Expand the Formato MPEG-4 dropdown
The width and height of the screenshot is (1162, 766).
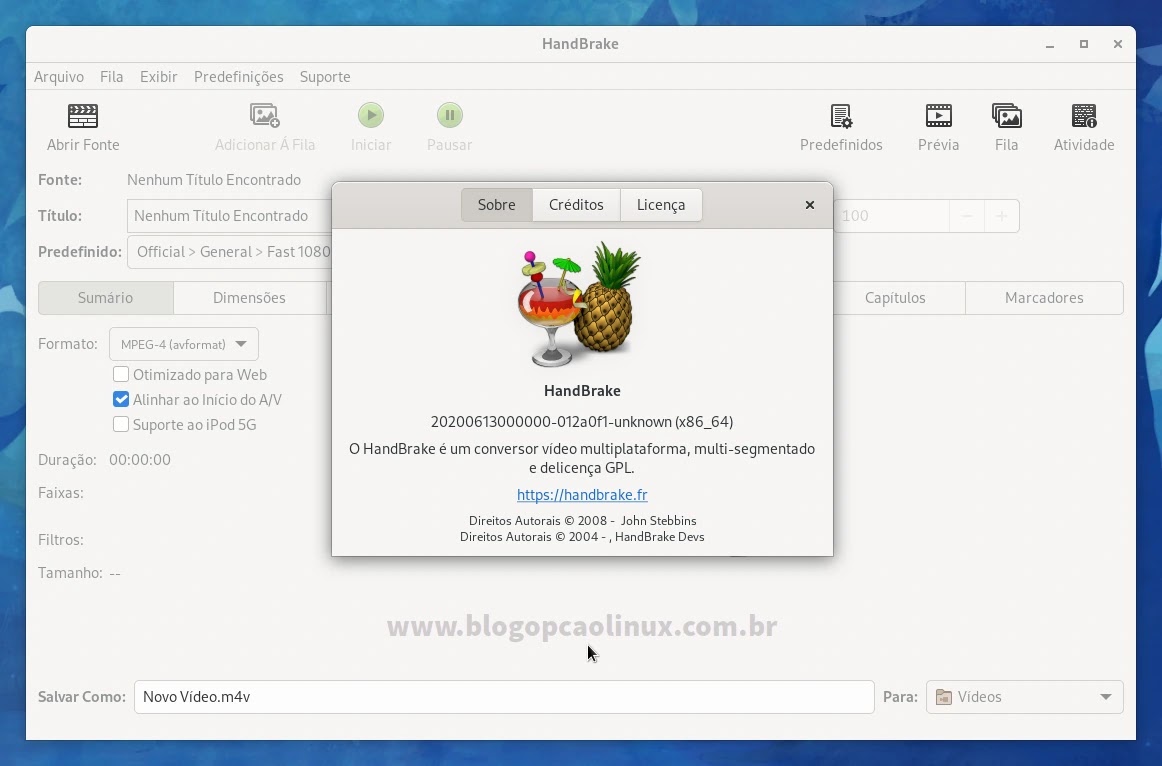[x=184, y=344]
